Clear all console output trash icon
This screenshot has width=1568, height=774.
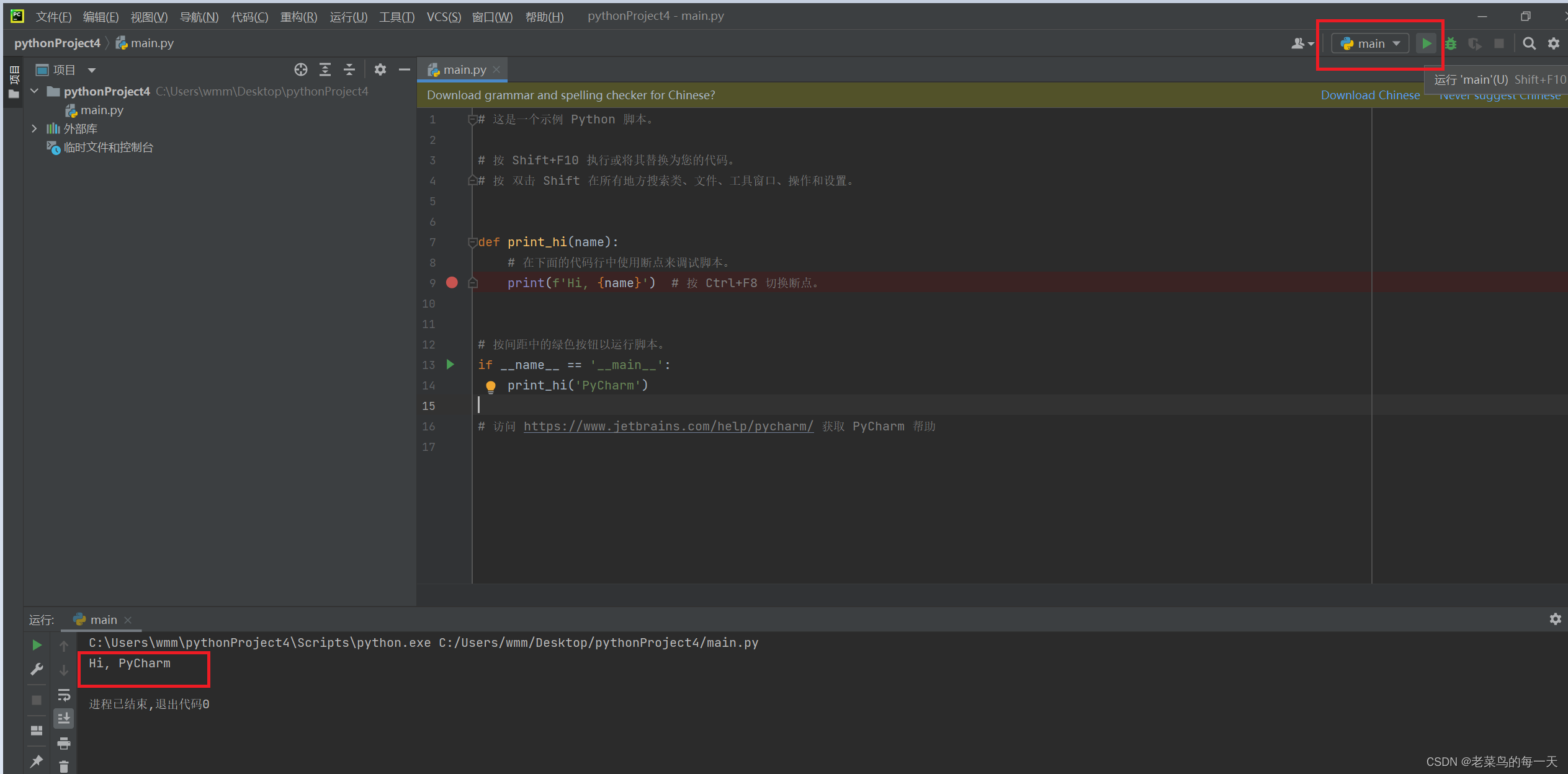pyautogui.click(x=64, y=767)
